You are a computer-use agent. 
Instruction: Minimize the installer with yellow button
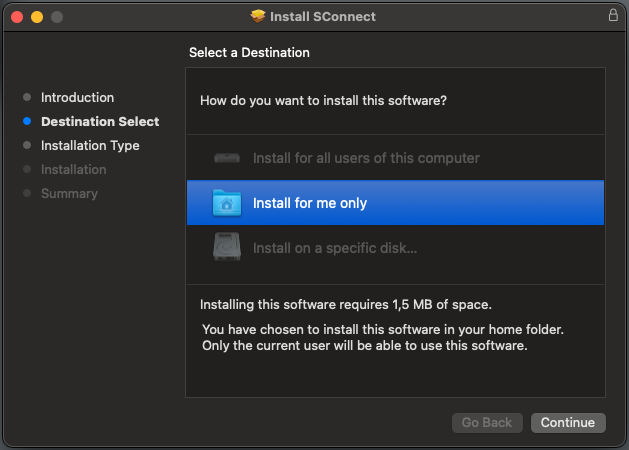click(x=37, y=17)
